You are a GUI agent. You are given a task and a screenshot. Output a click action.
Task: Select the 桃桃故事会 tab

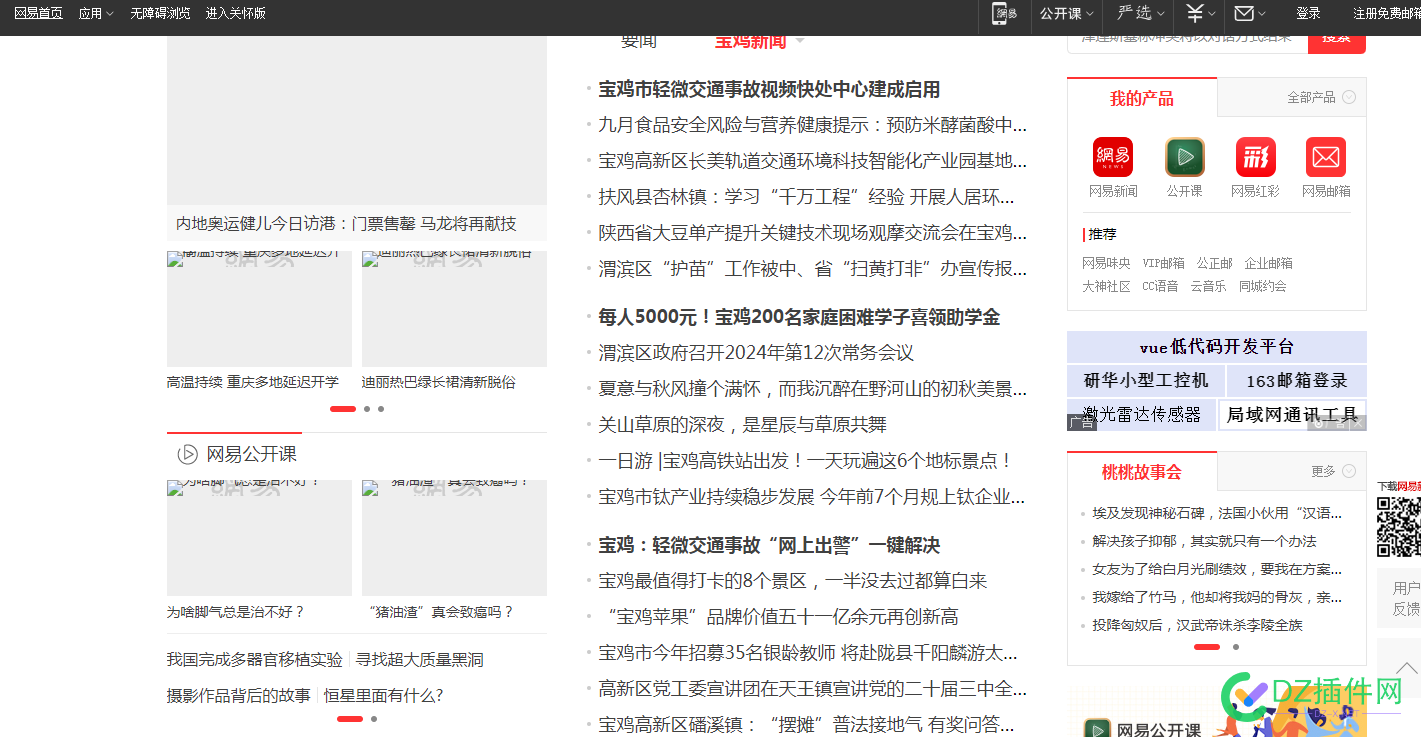click(1142, 472)
